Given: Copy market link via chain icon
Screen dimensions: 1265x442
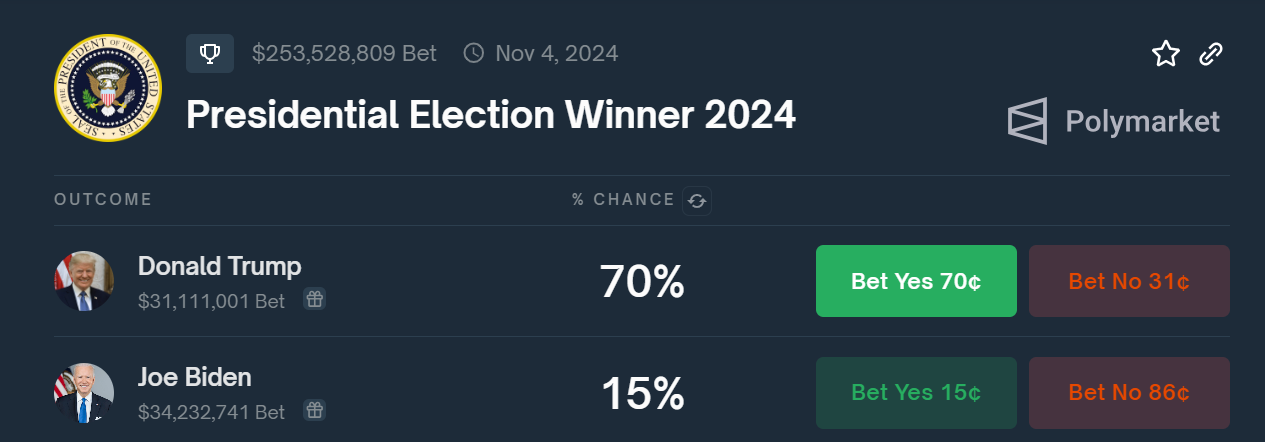Looking at the screenshot, I should pos(1211,54).
